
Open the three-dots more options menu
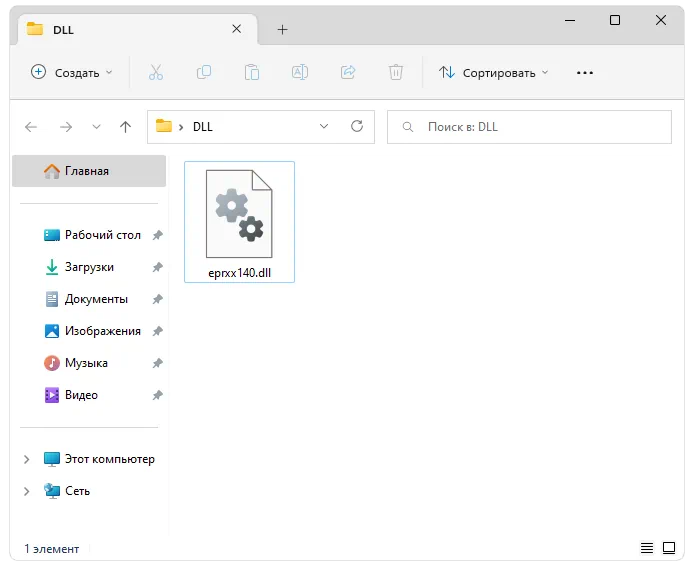[585, 73]
